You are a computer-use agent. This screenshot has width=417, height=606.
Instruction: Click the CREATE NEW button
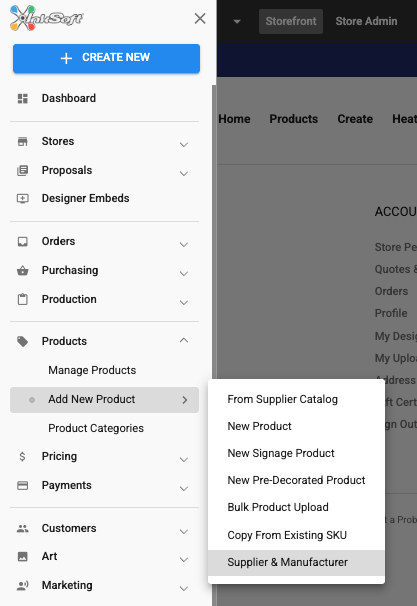106,58
